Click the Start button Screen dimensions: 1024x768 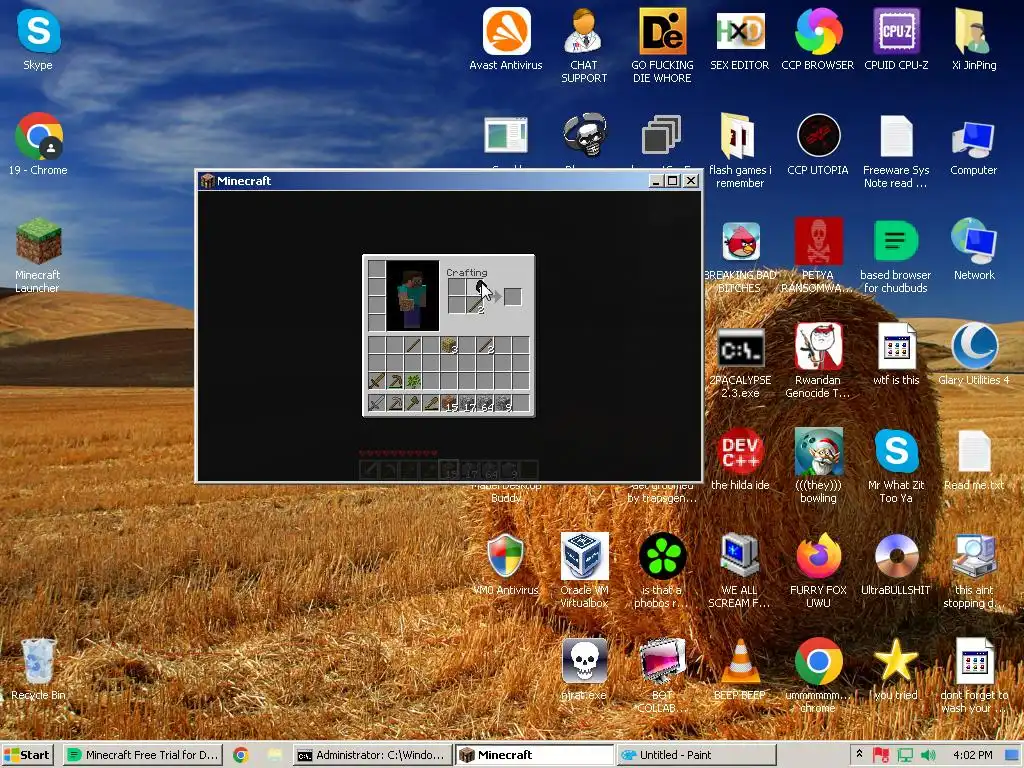(27, 755)
